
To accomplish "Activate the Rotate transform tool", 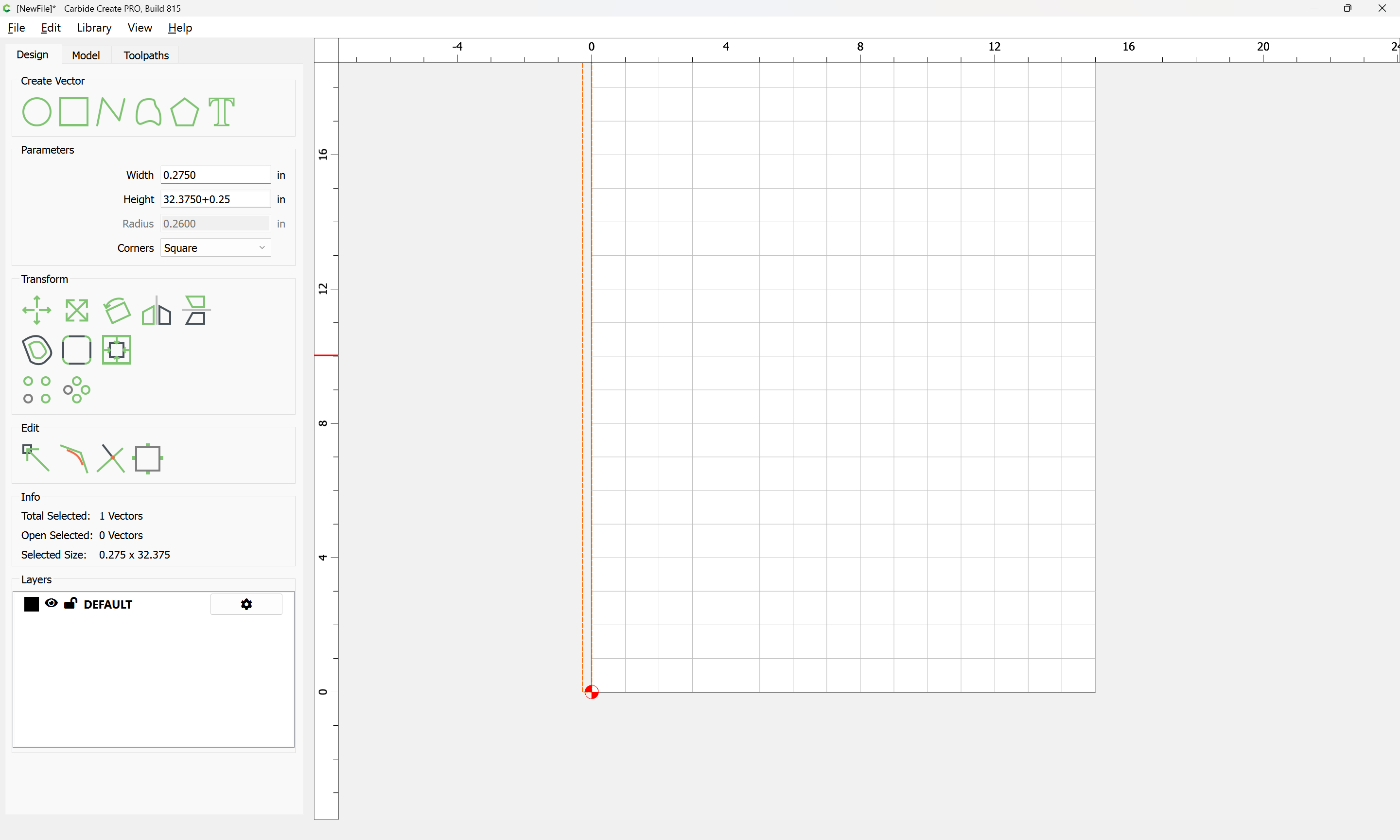I will point(117,310).
